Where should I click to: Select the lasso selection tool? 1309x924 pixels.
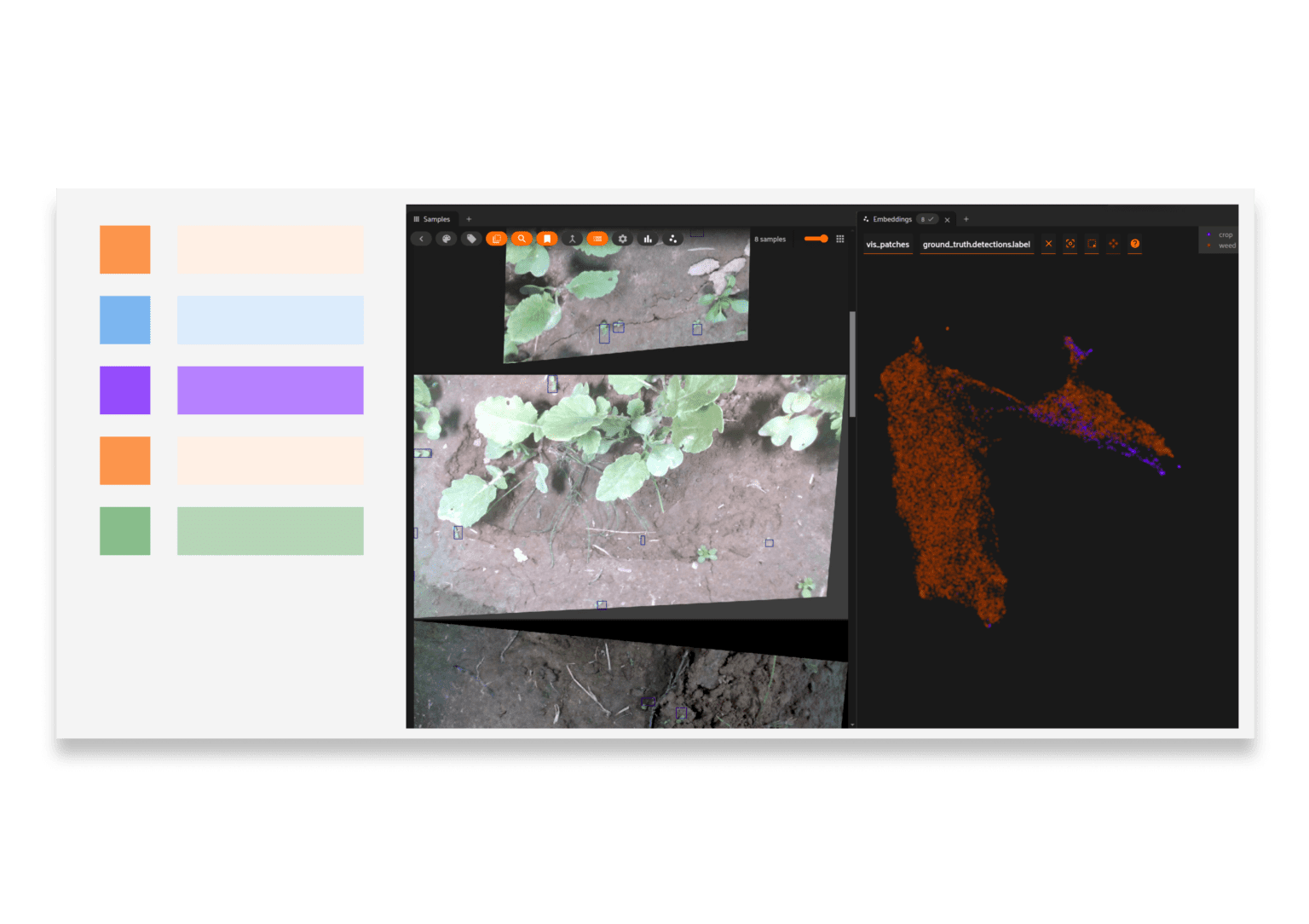(x=1092, y=244)
